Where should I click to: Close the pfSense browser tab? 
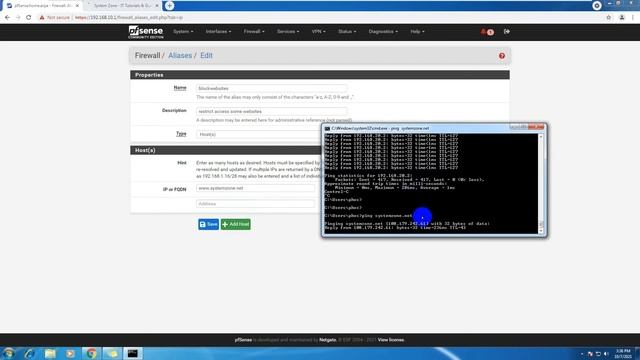77,6
